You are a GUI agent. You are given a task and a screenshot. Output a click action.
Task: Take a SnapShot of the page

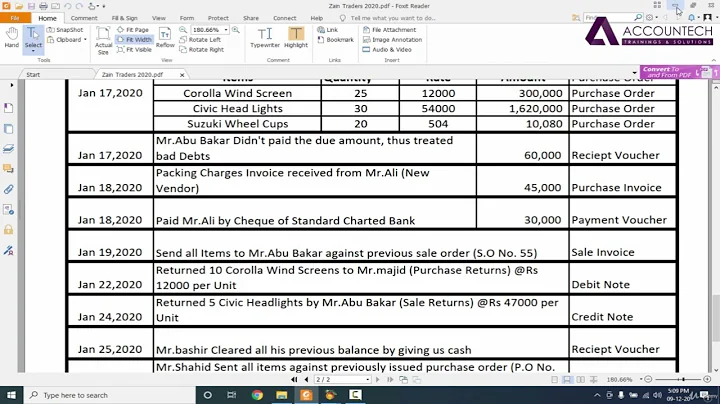click(65, 29)
